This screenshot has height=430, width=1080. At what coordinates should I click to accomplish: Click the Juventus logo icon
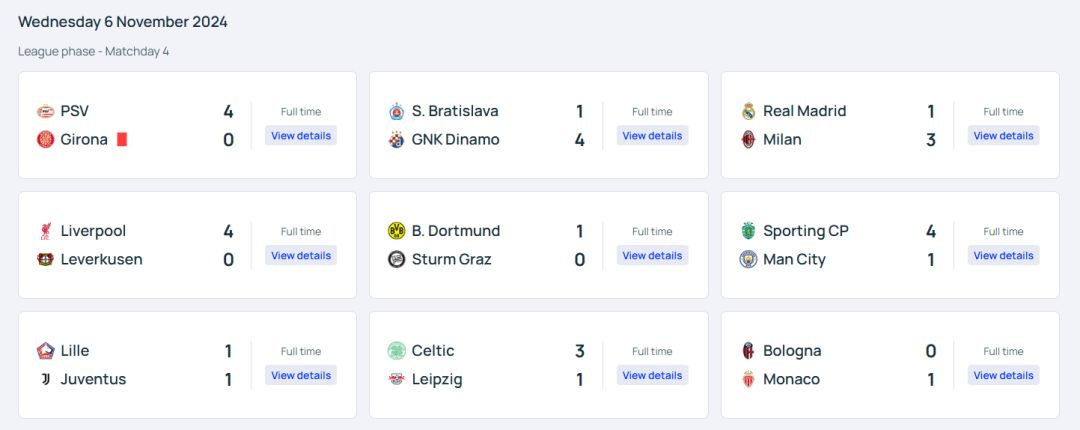click(x=45, y=379)
